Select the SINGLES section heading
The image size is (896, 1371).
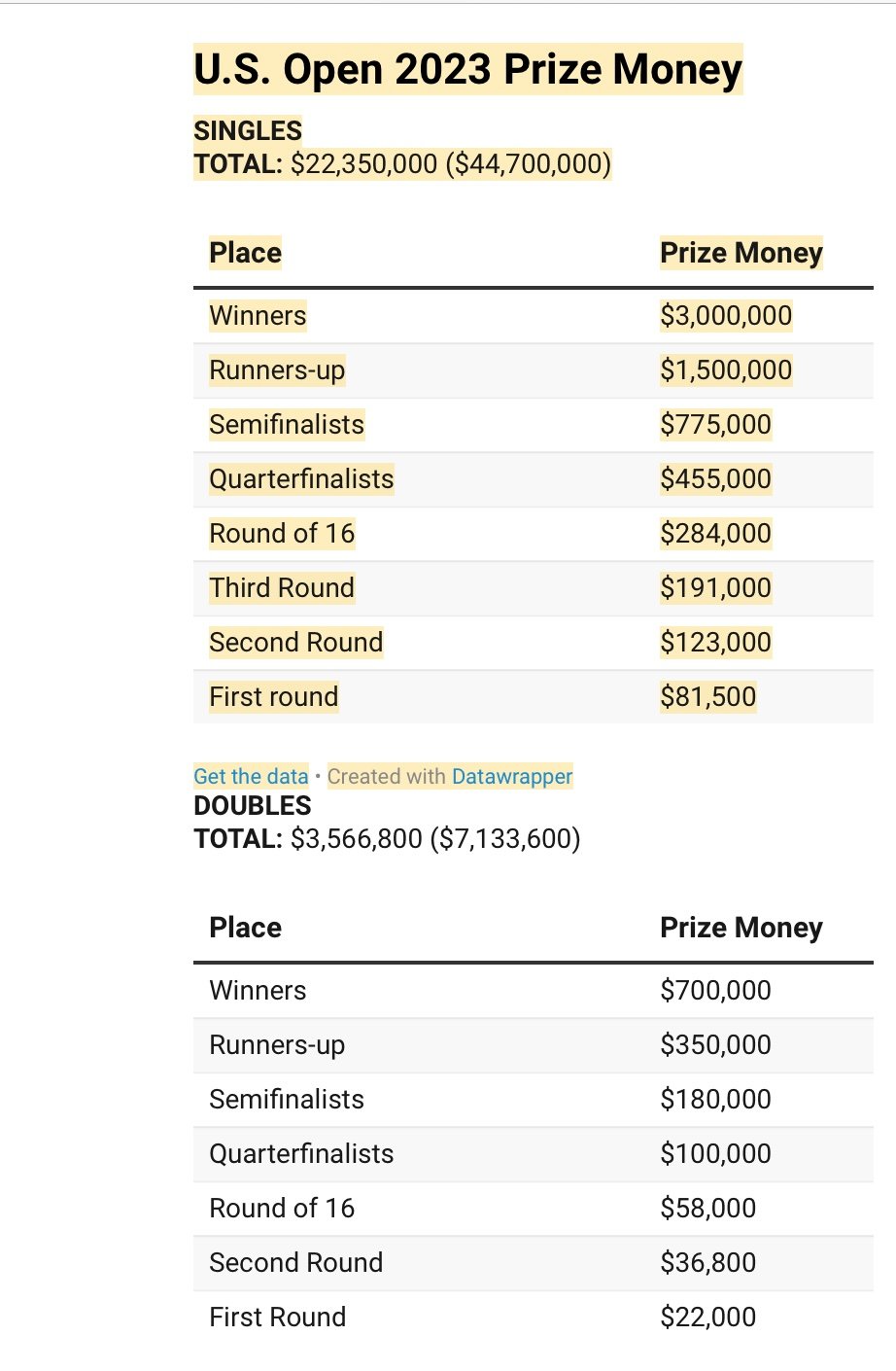[248, 130]
